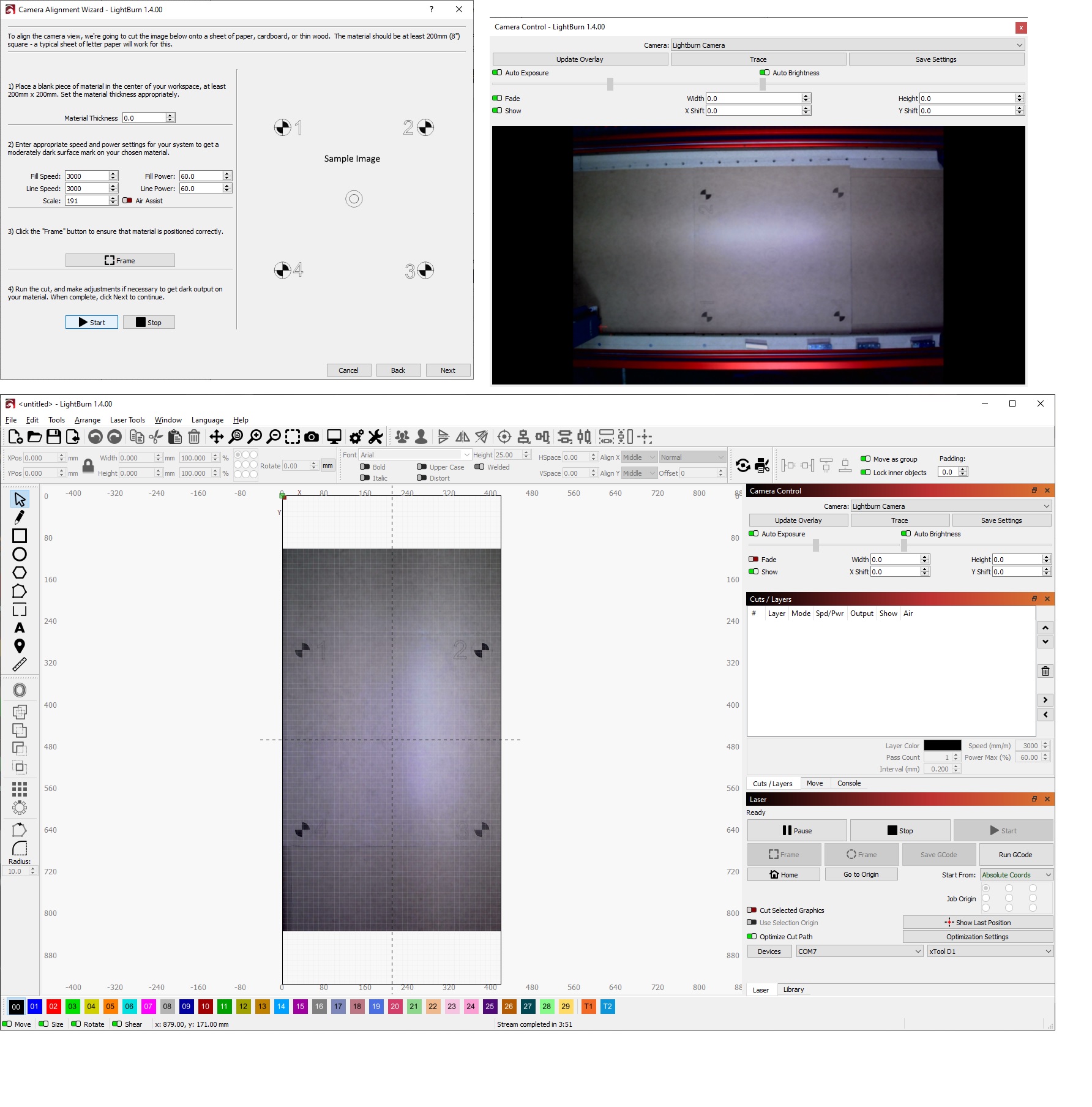
Task: Select the arrow Select tool
Action: pyautogui.click(x=20, y=499)
